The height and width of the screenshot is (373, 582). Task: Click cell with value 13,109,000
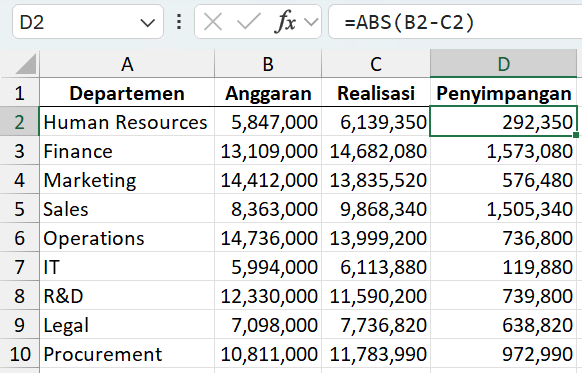point(268,151)
